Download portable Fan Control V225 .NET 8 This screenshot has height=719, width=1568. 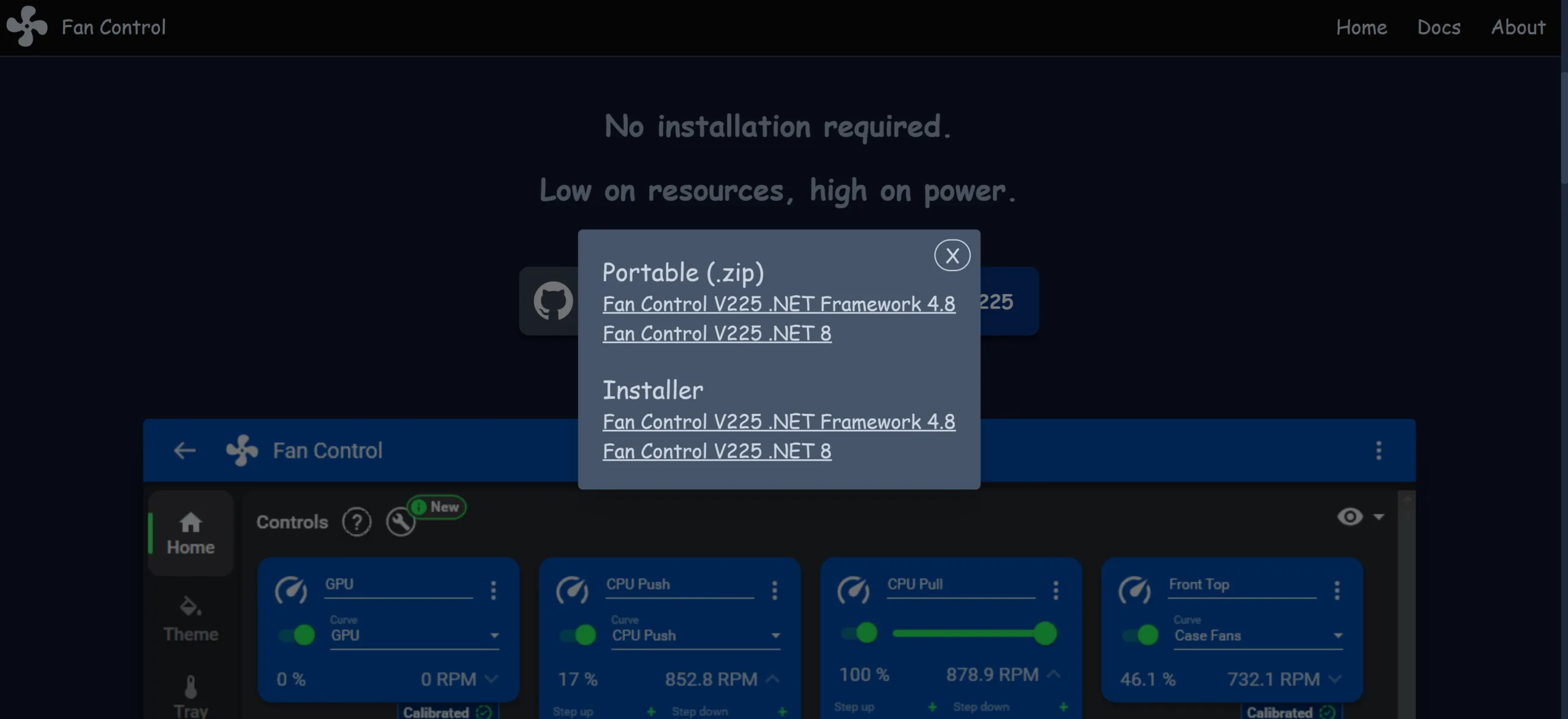[x=717, y=334]
